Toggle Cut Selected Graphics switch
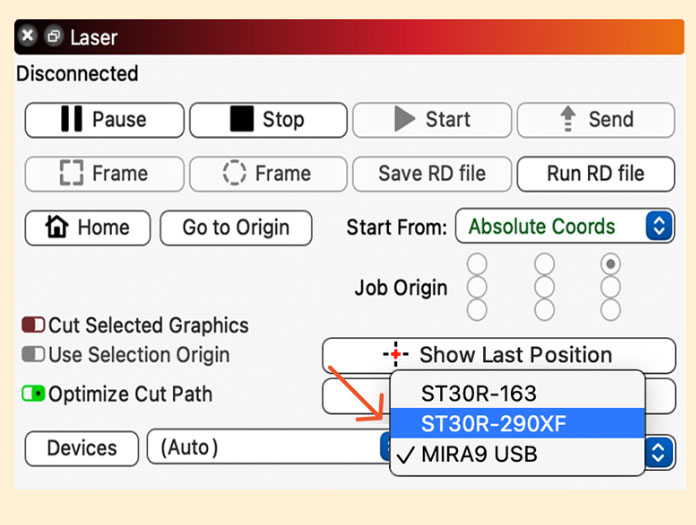The height and width of the screenshot is (525, 696). pyautogui.click(x=34, y=326)
